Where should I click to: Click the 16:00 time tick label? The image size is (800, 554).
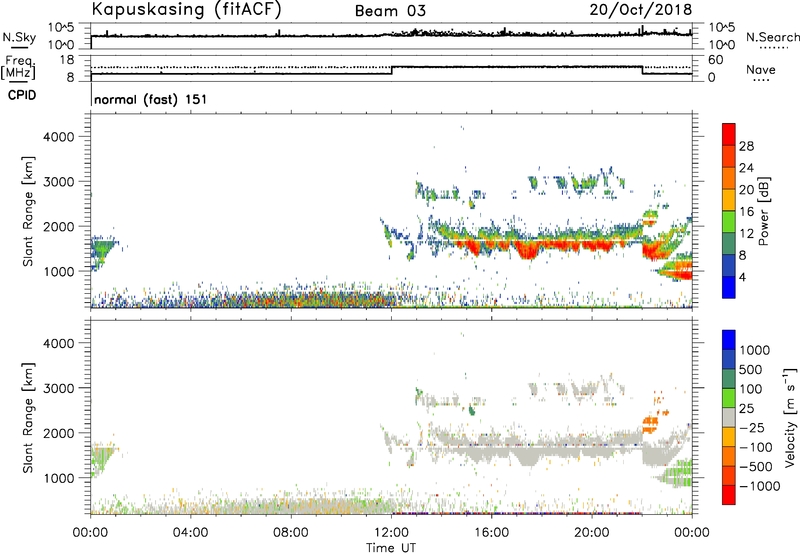point(491,533)
